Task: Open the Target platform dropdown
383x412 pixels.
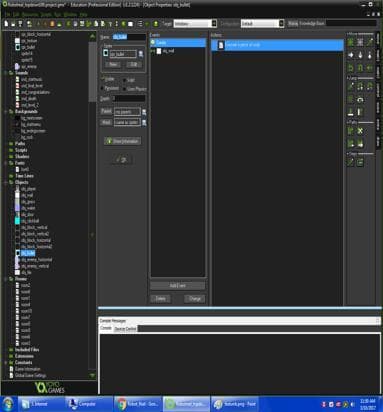Action: click(195, 24)
